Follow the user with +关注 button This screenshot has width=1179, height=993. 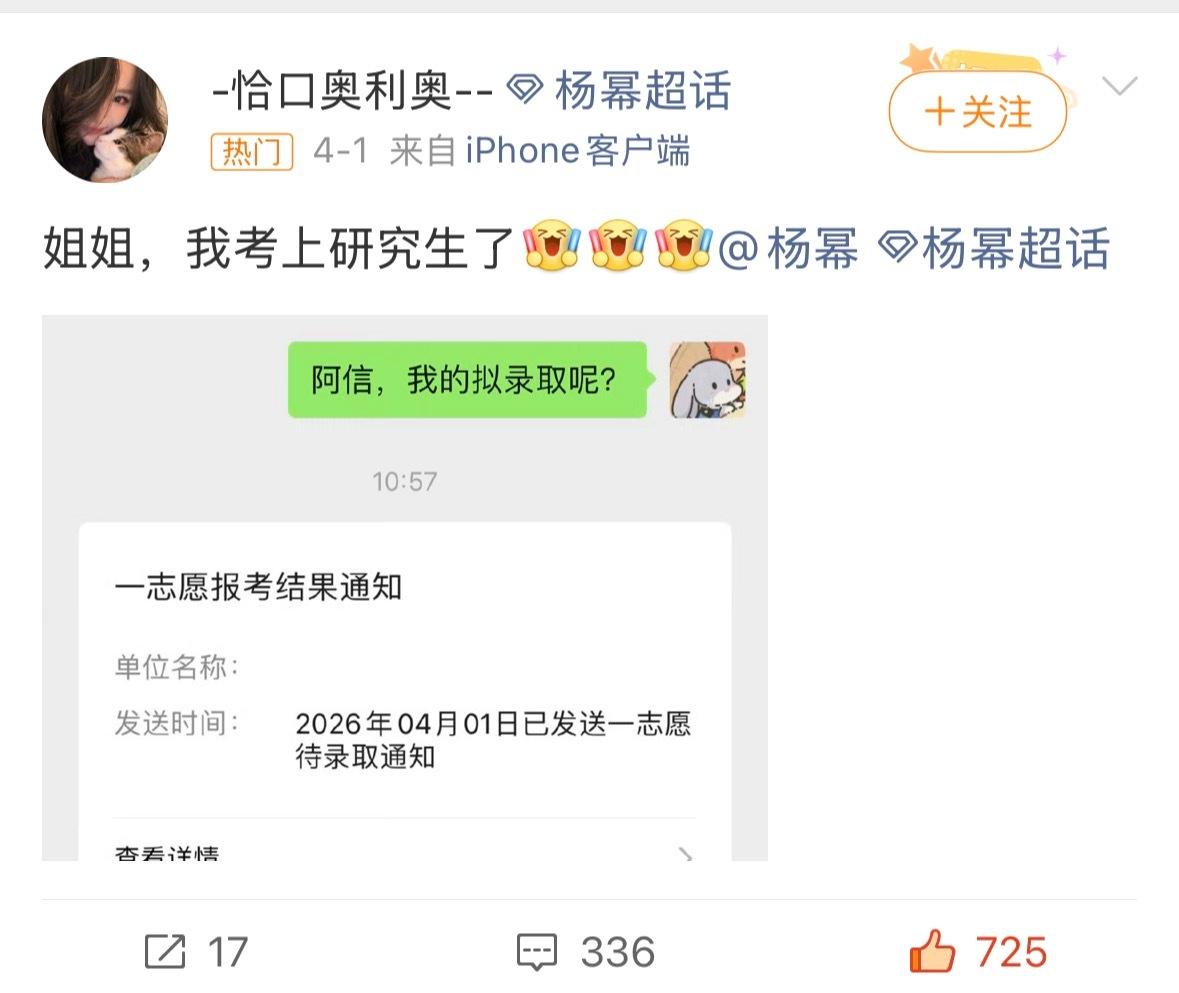977,112
